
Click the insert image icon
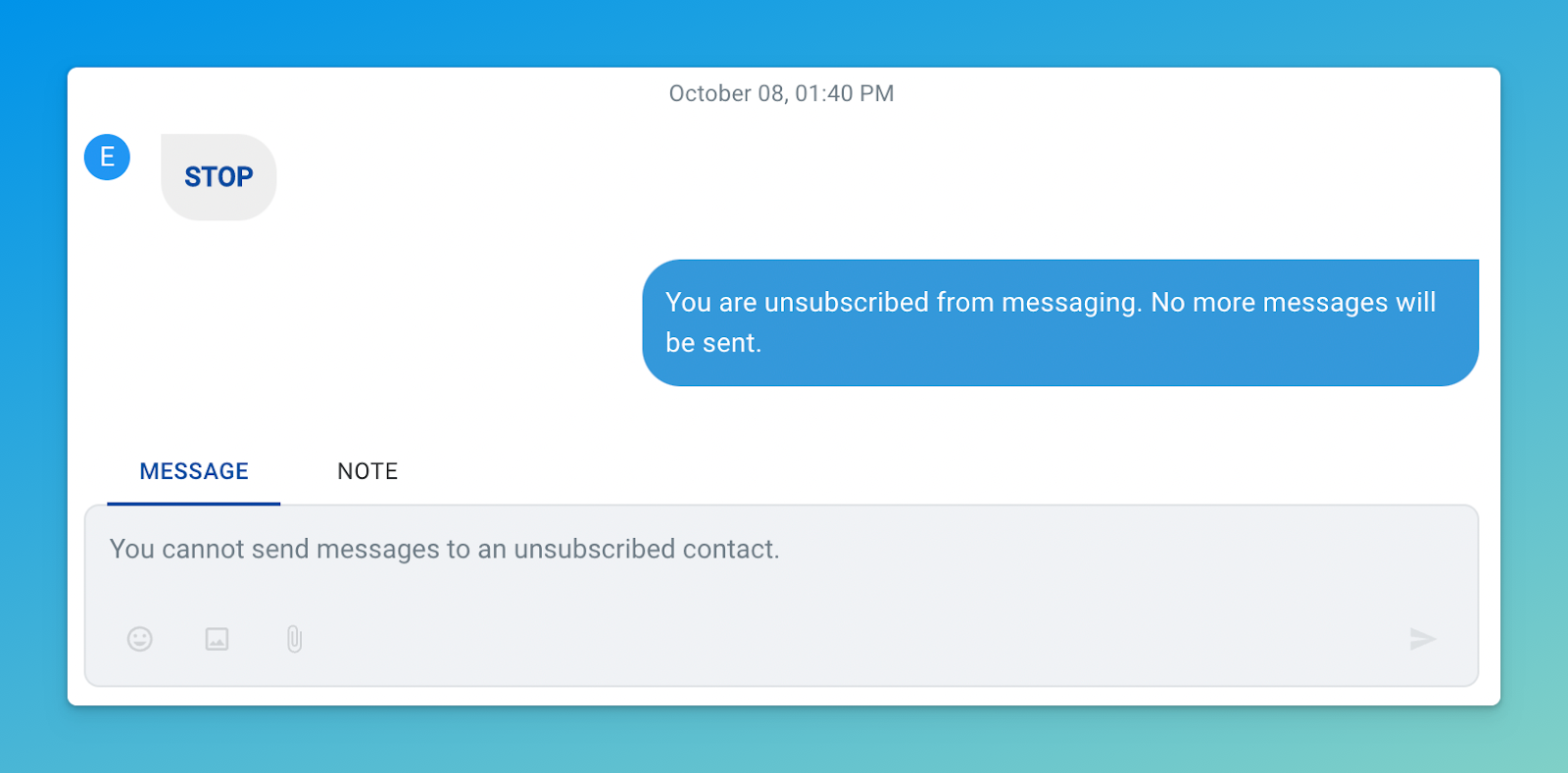(217, 639)
